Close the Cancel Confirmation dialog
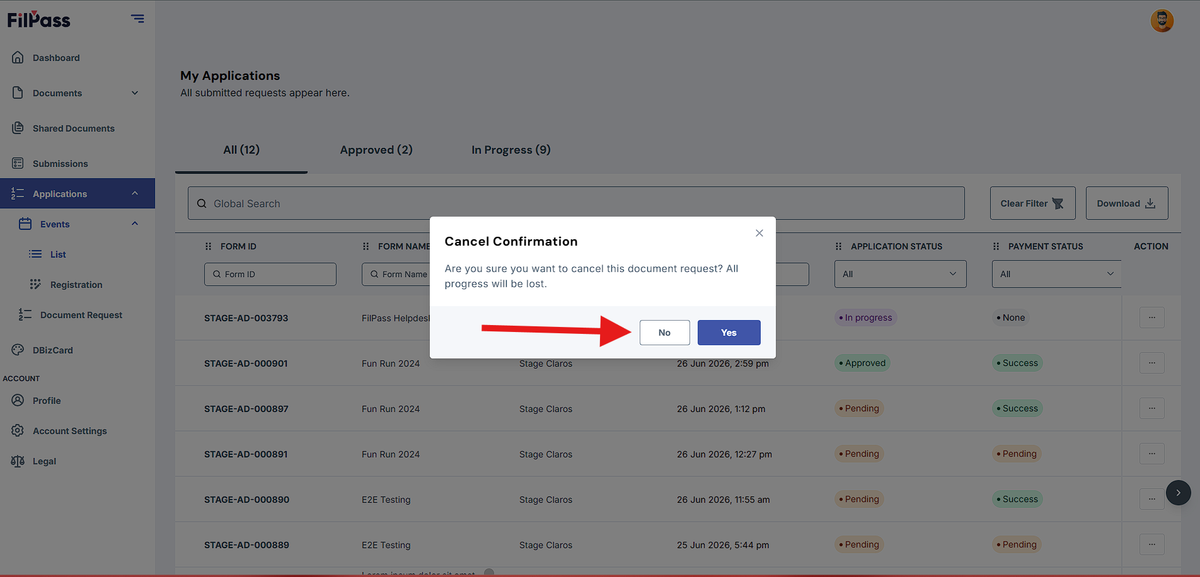1200x577 pixels. click(759, 233)
